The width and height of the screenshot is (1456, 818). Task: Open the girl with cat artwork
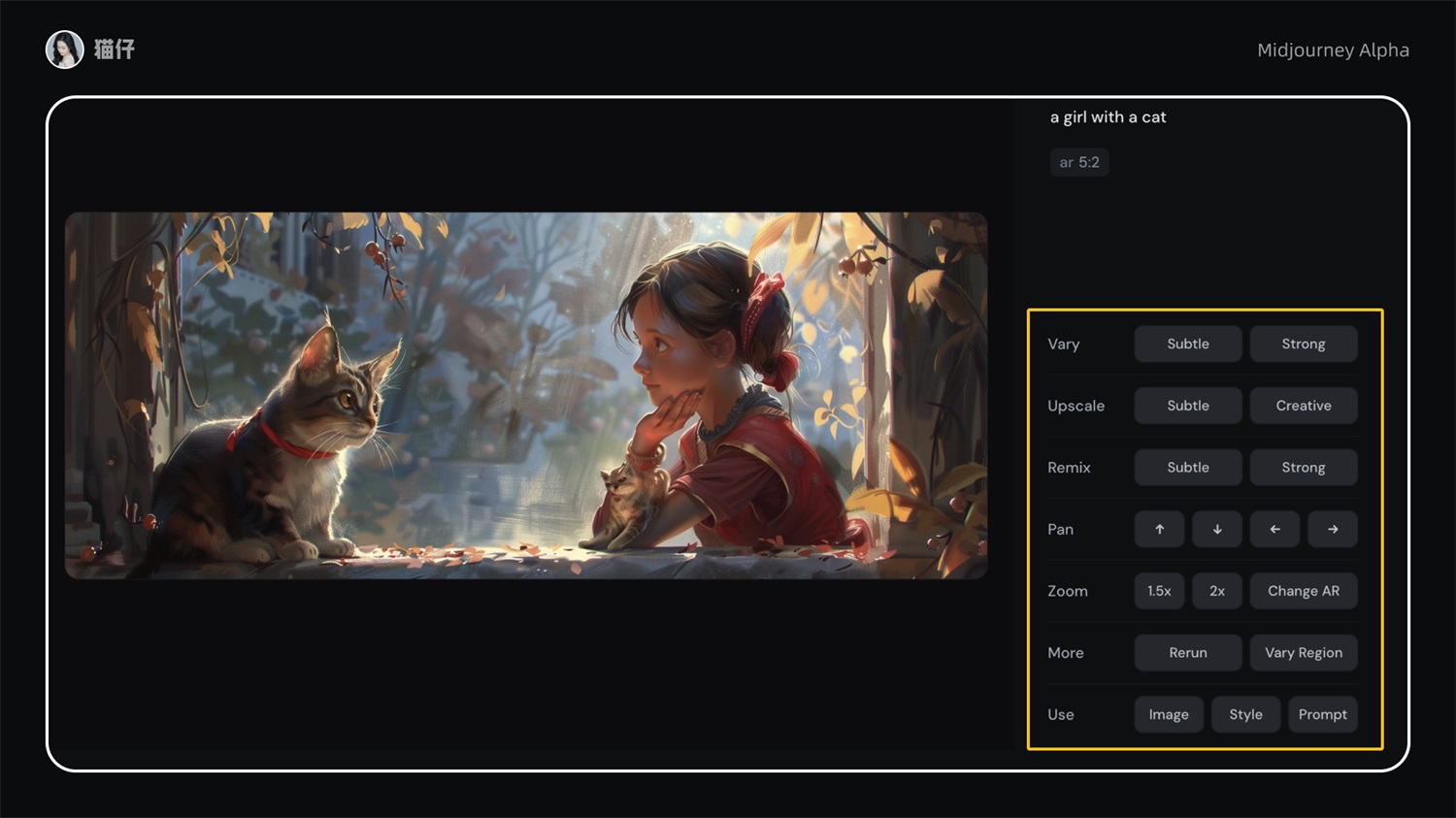(x=526, y=396)
